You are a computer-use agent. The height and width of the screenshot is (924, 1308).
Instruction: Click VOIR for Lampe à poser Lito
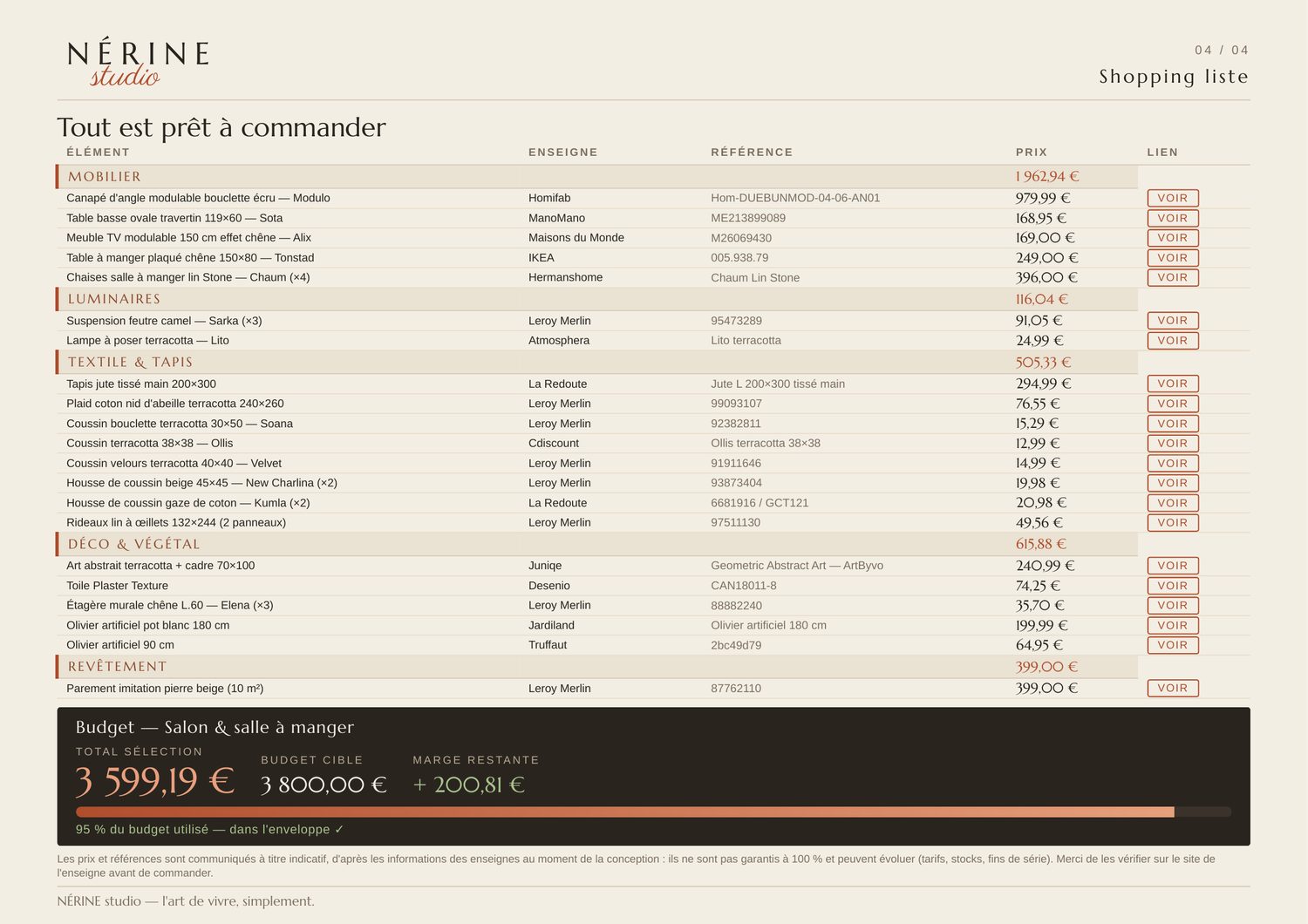tap(1173, 341)
